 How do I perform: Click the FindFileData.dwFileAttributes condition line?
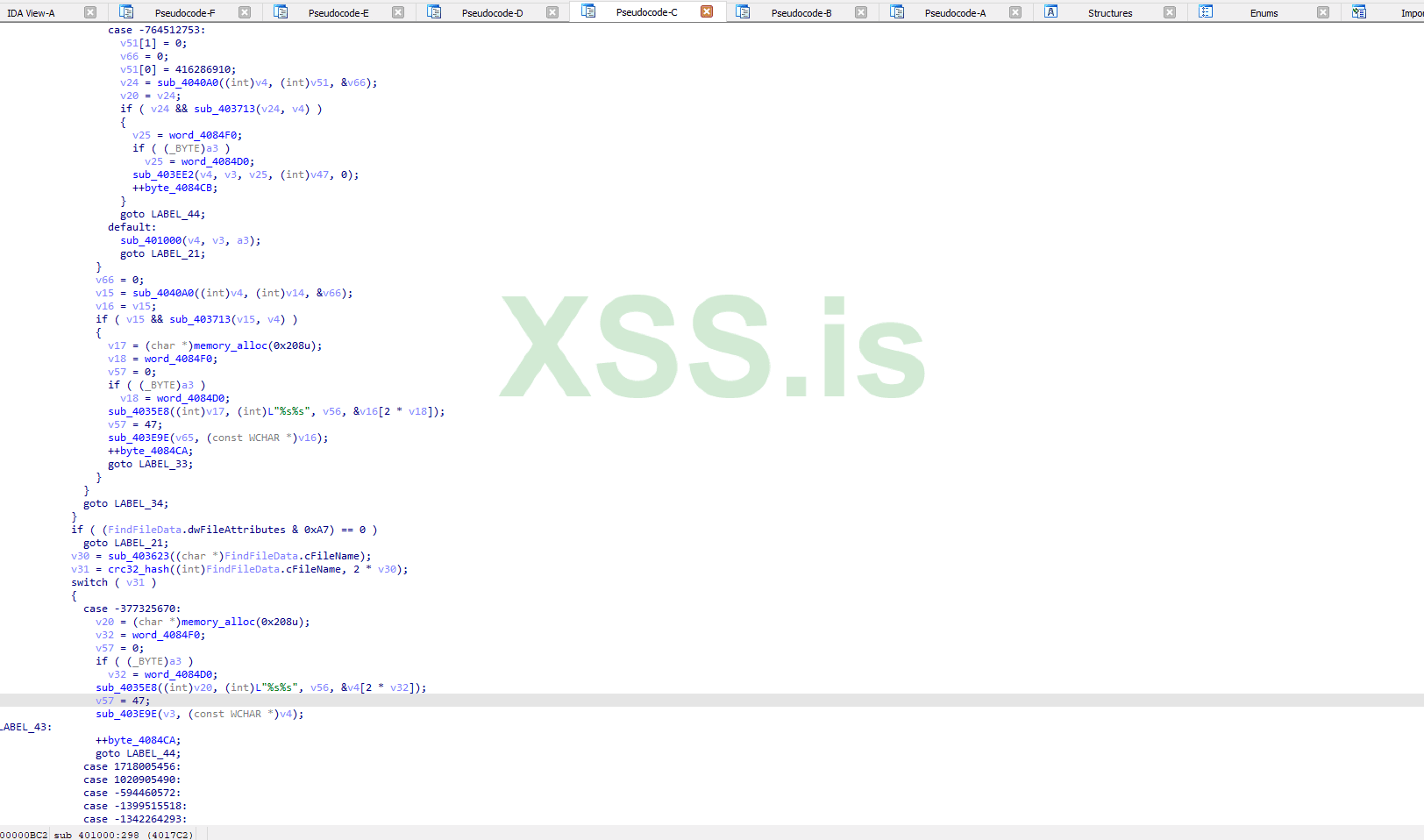pyautogui.click(x=224, y=530)
